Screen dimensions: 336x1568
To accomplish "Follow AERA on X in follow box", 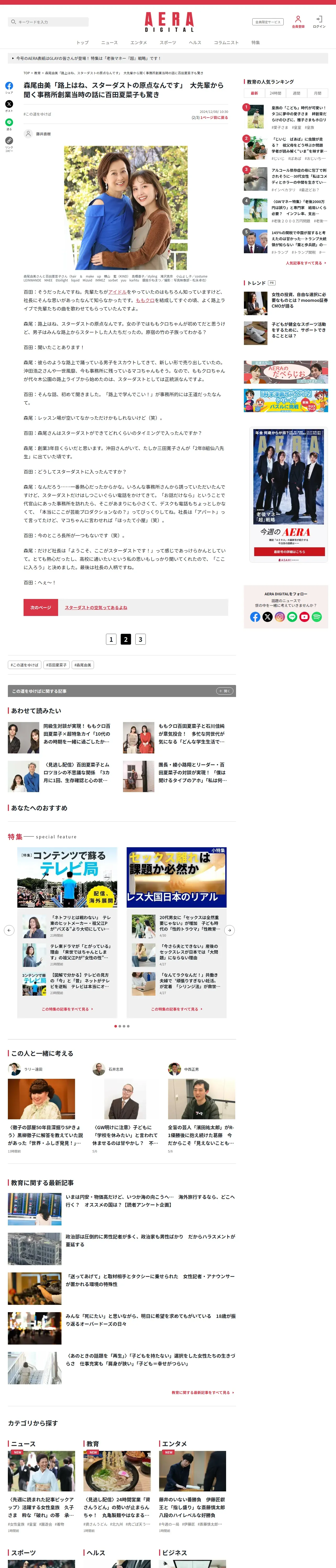I will pyautogui.click(x=267, y=616).
